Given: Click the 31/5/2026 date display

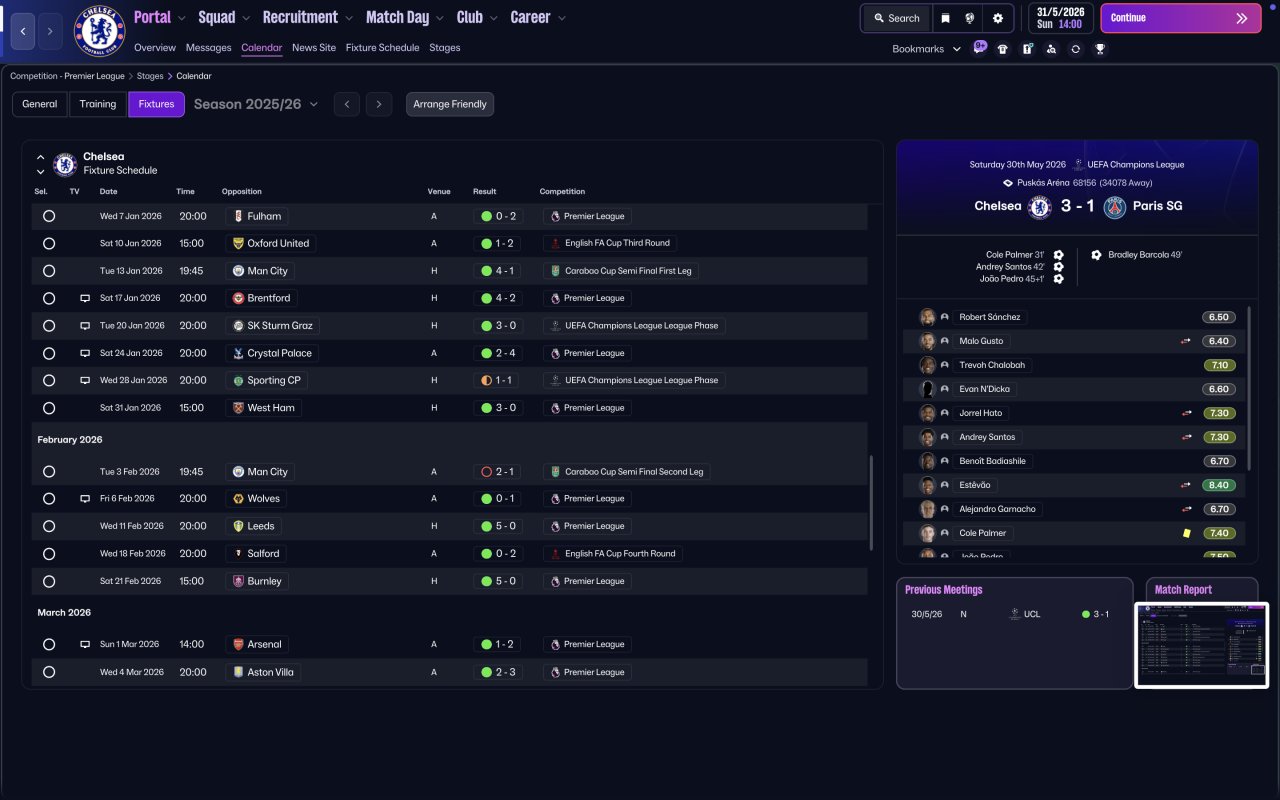Looking at the screenshot, I should pyautogui.click(x=1059, y=12).
